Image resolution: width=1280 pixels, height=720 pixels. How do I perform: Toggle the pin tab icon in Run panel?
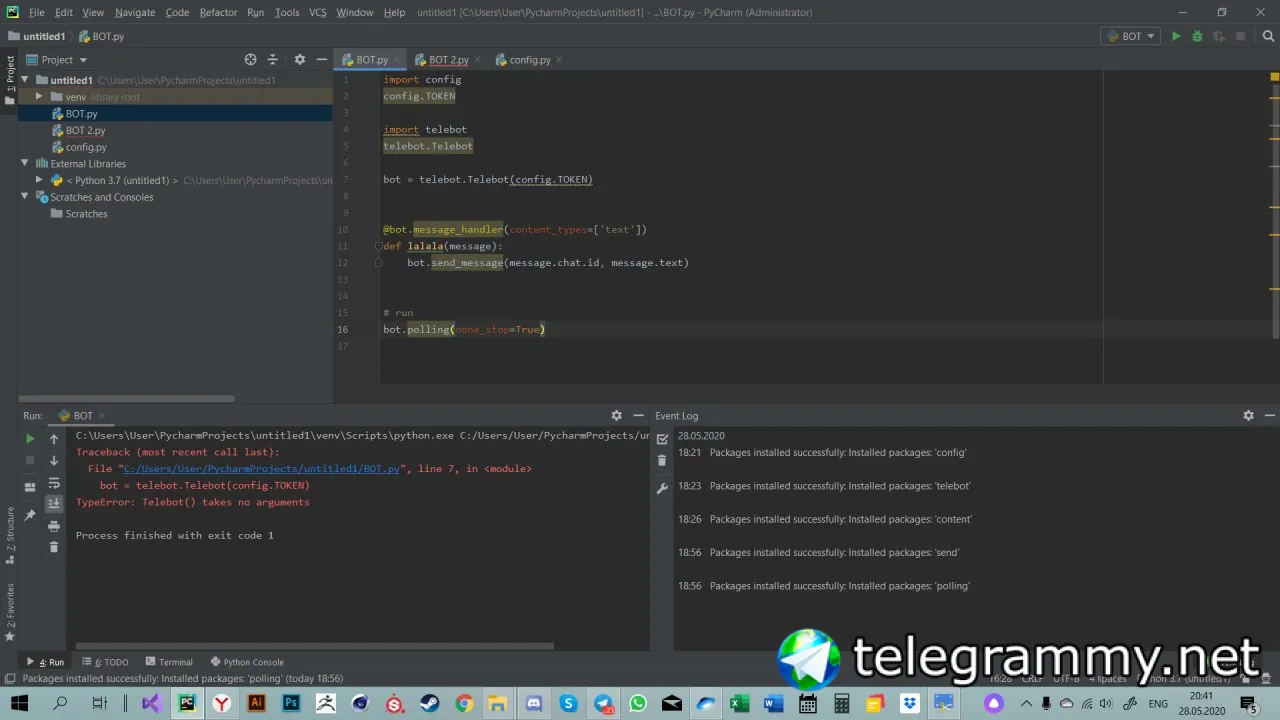tap(30, 515)
